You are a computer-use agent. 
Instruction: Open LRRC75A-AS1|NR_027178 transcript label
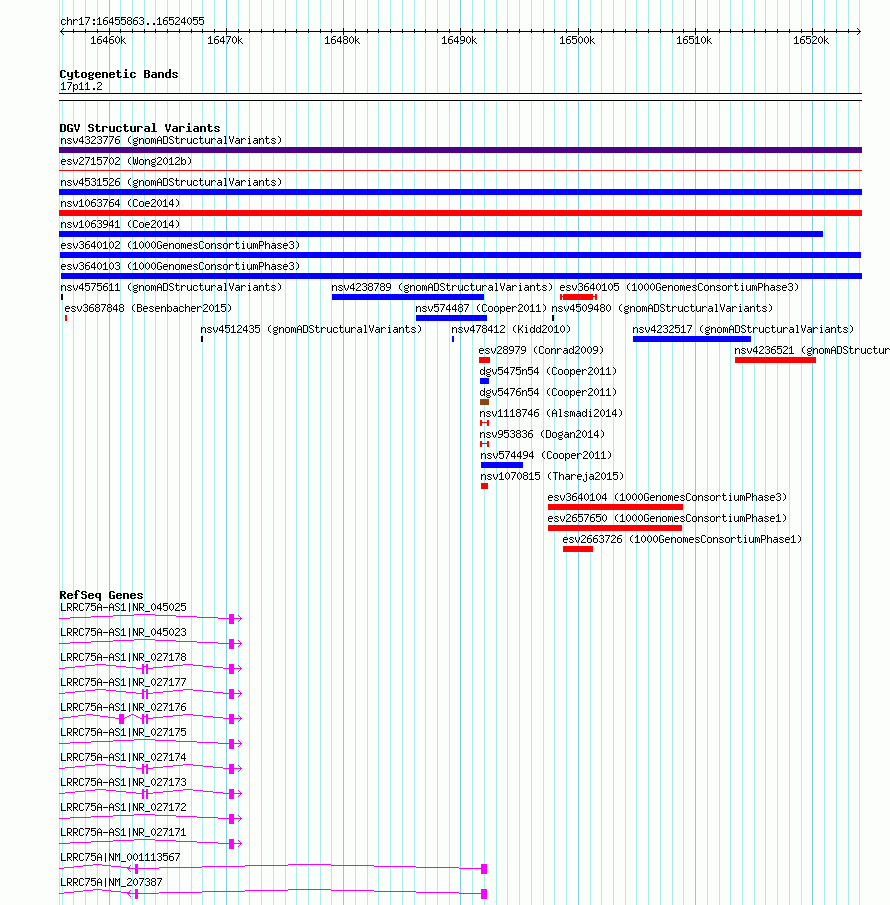(124, 657)
